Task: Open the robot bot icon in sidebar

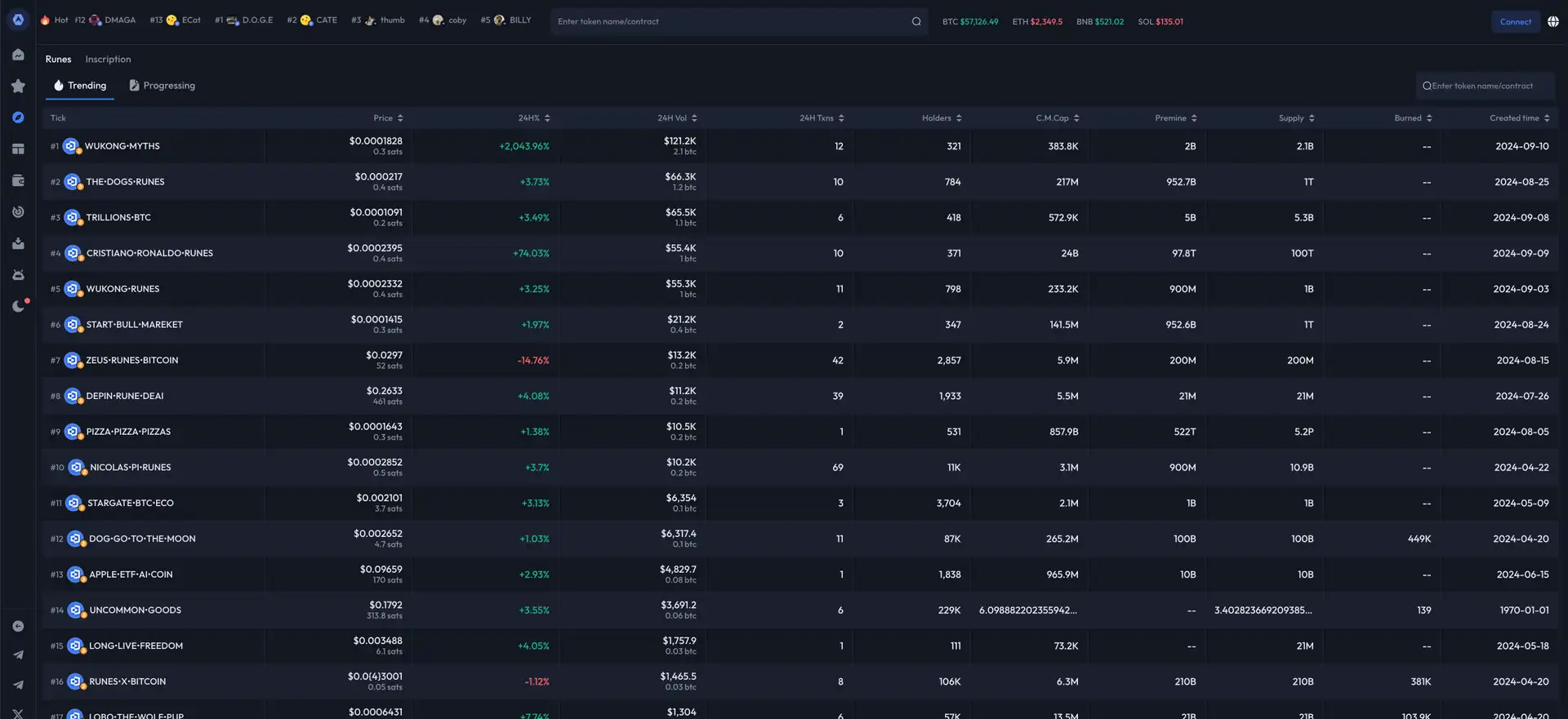Action: (x=18, y=275)
